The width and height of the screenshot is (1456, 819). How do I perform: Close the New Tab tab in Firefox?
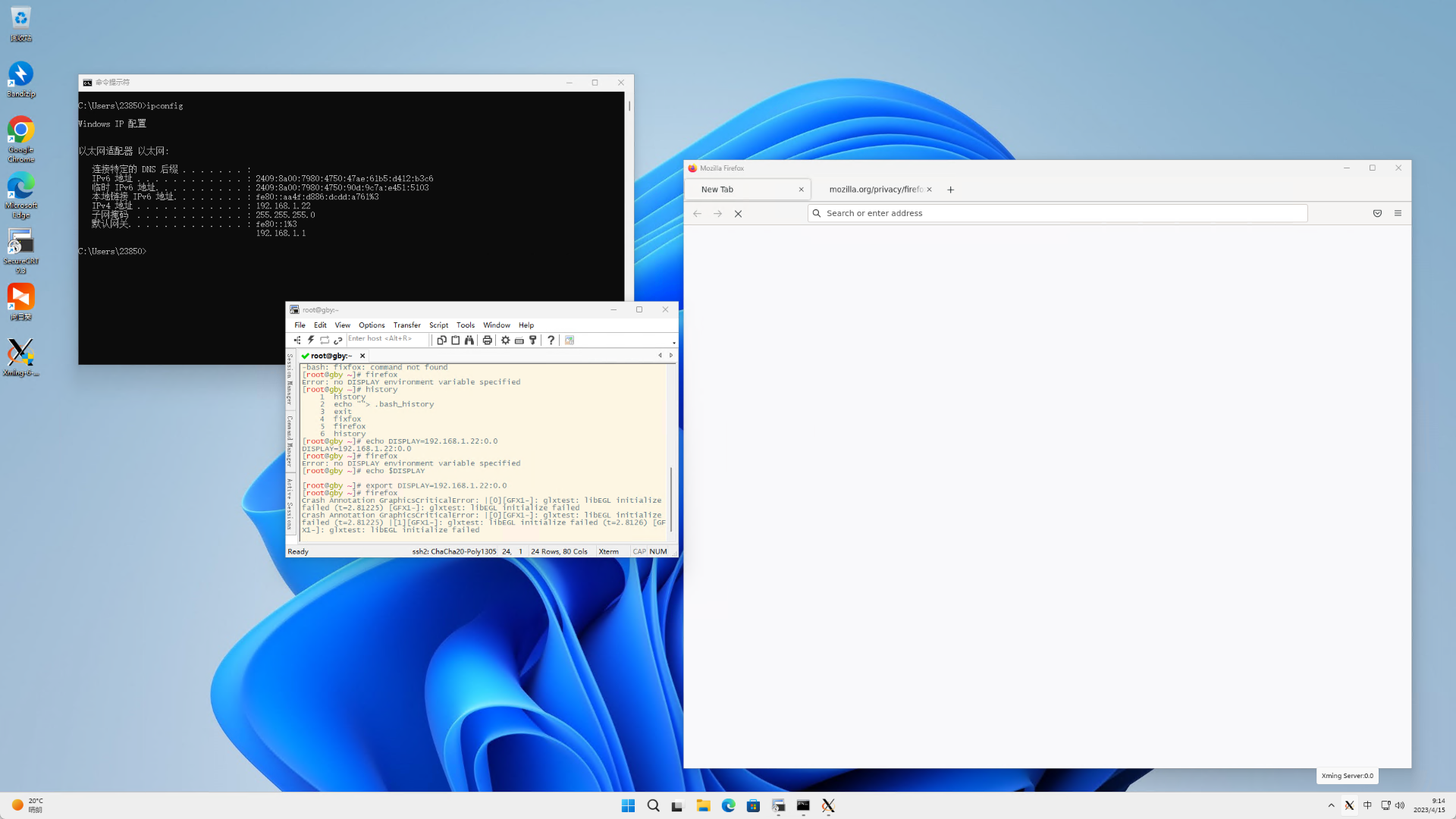tap(801, 190)
